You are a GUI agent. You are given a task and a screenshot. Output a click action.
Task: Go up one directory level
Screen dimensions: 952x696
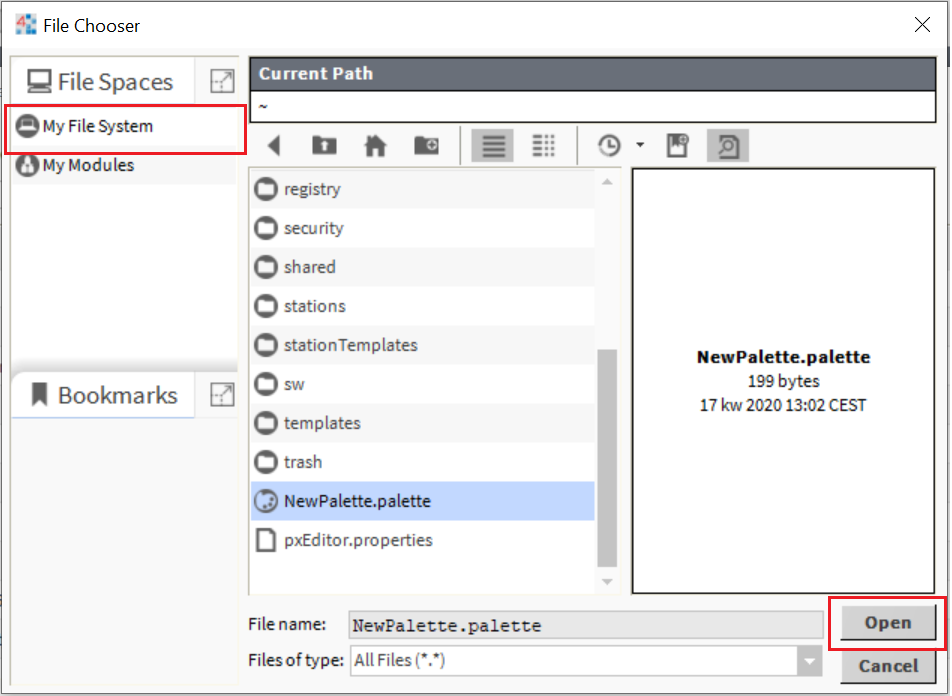(x=324, y=146)
